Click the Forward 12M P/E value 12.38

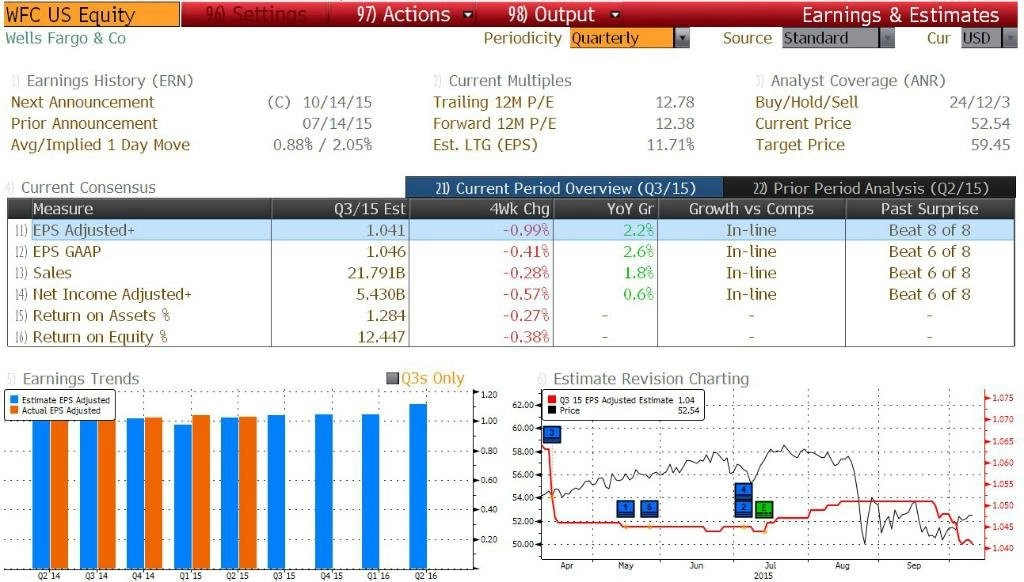675,123
